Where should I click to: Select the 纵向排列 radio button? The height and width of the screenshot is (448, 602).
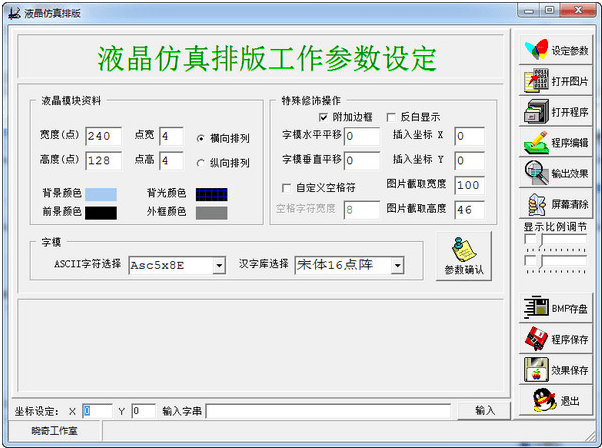pyautogui.click(x=201, y=163)
